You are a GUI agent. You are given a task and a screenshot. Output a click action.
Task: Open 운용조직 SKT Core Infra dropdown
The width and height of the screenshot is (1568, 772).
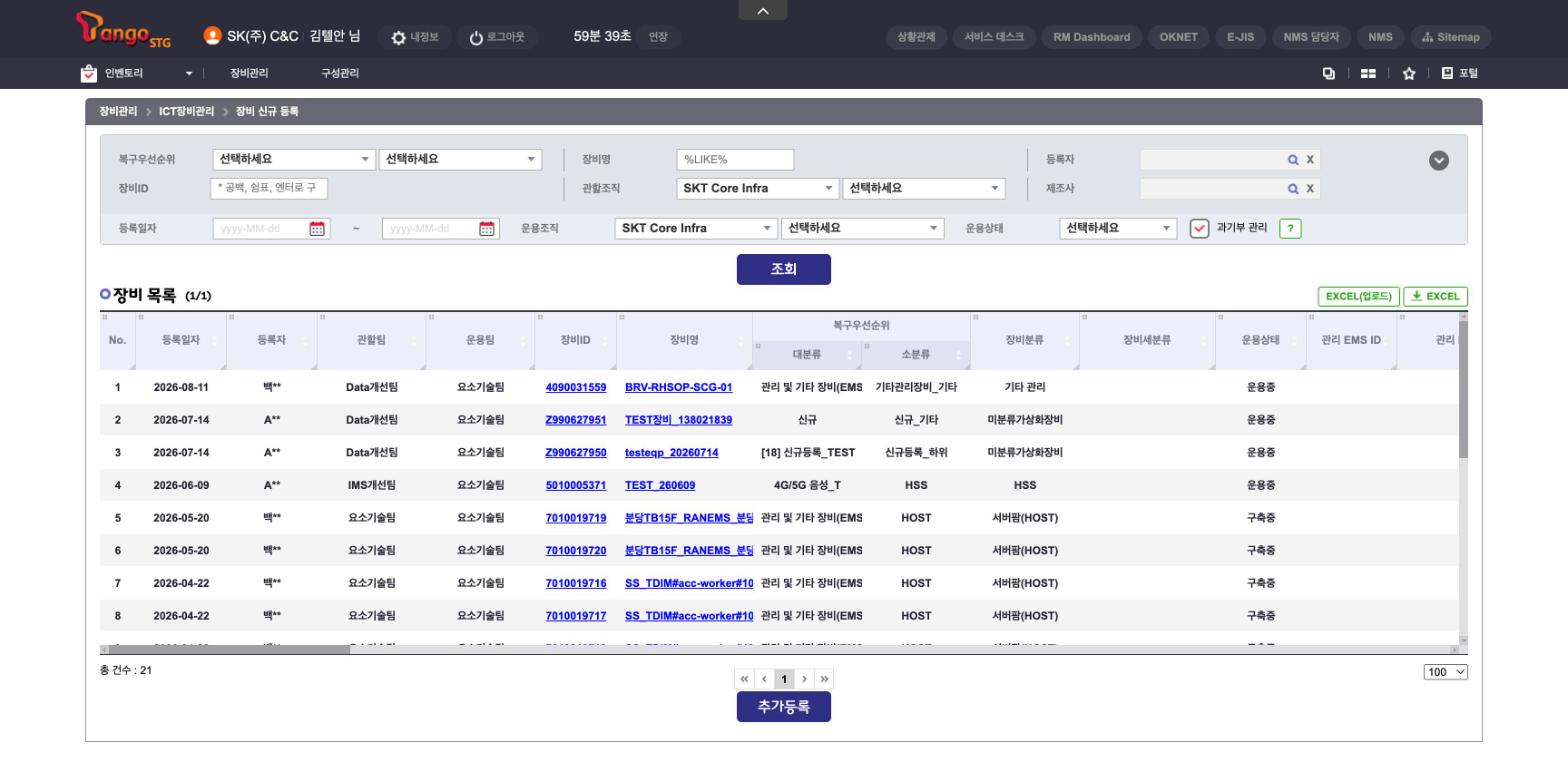coord(696,228)
